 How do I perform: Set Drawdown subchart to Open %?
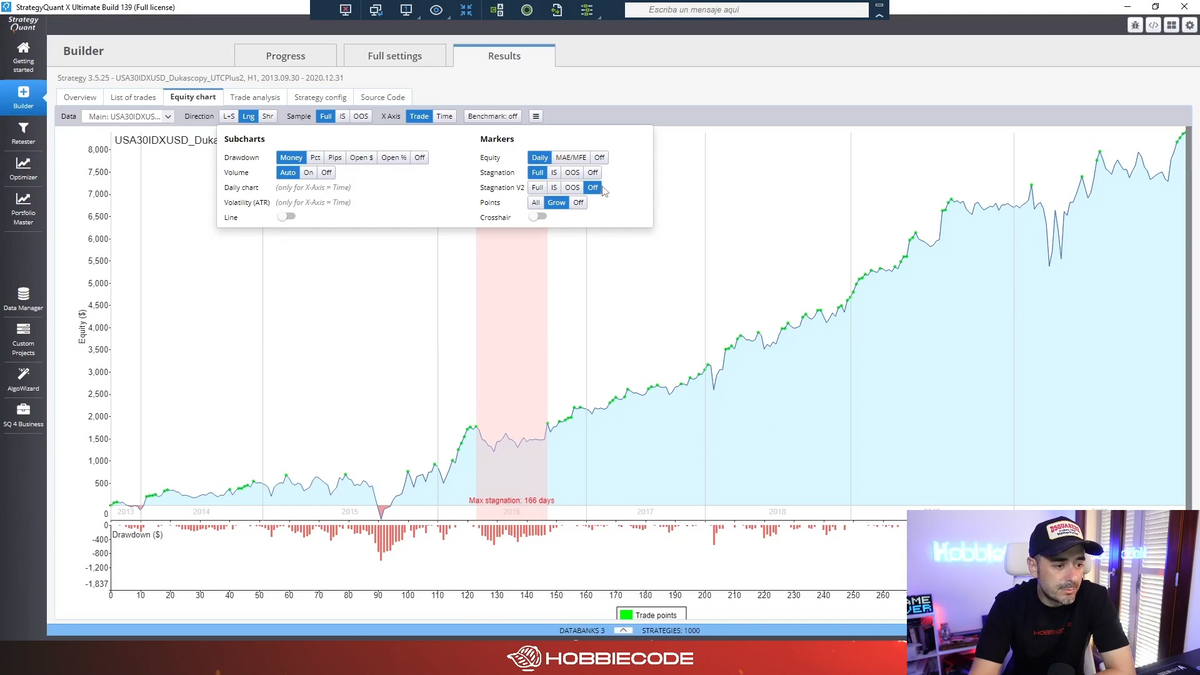pos(393,157)
